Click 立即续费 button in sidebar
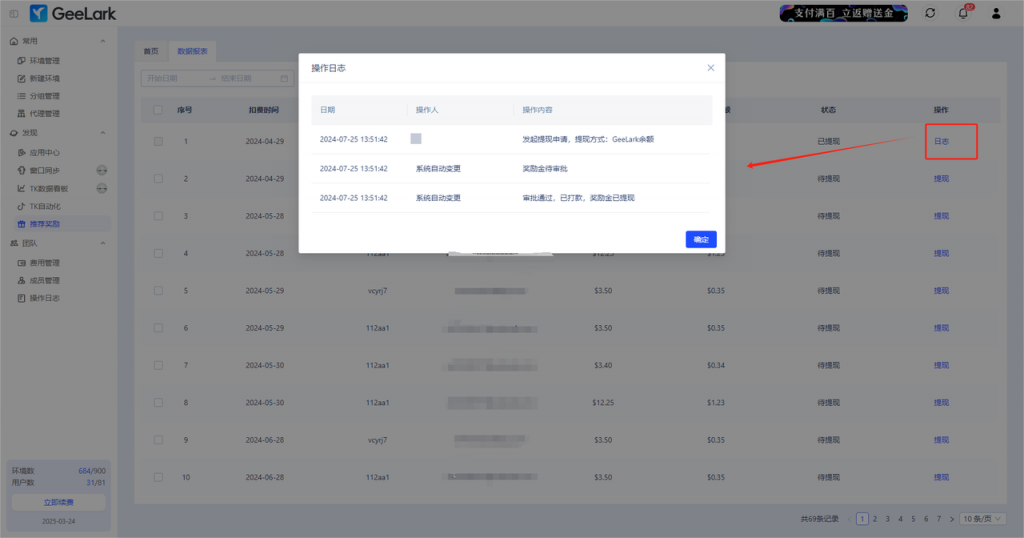1024x538 pixels. coord(58,502)
